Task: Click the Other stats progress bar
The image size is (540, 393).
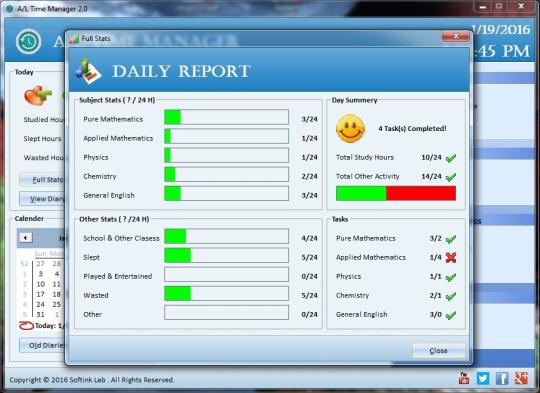Action: 226,313
